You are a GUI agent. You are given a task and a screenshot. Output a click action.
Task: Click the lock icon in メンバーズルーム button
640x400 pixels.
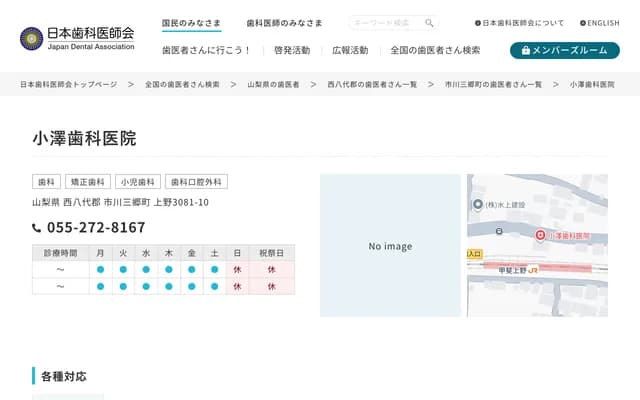pyautogui.click(x=526, y=50)
